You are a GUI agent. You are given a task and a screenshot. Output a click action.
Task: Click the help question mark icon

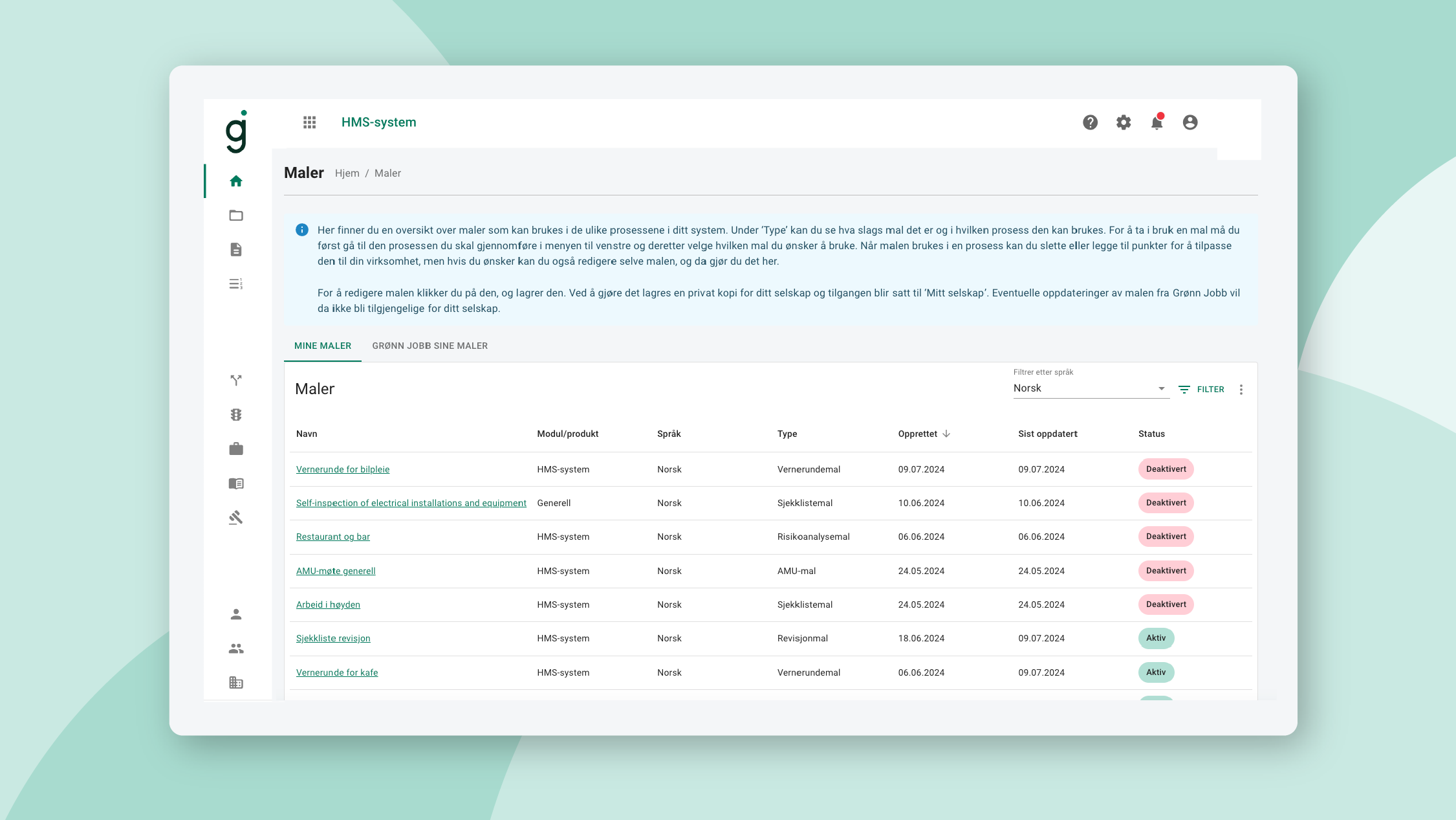(x=1090, y=122)
